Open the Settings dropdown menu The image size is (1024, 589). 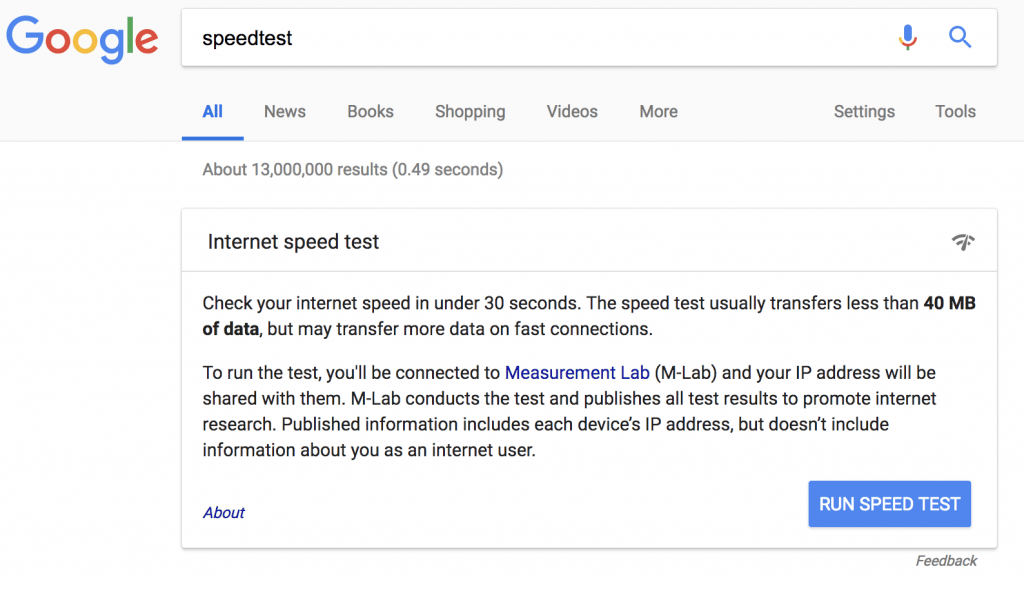click(x=864, y=112)
